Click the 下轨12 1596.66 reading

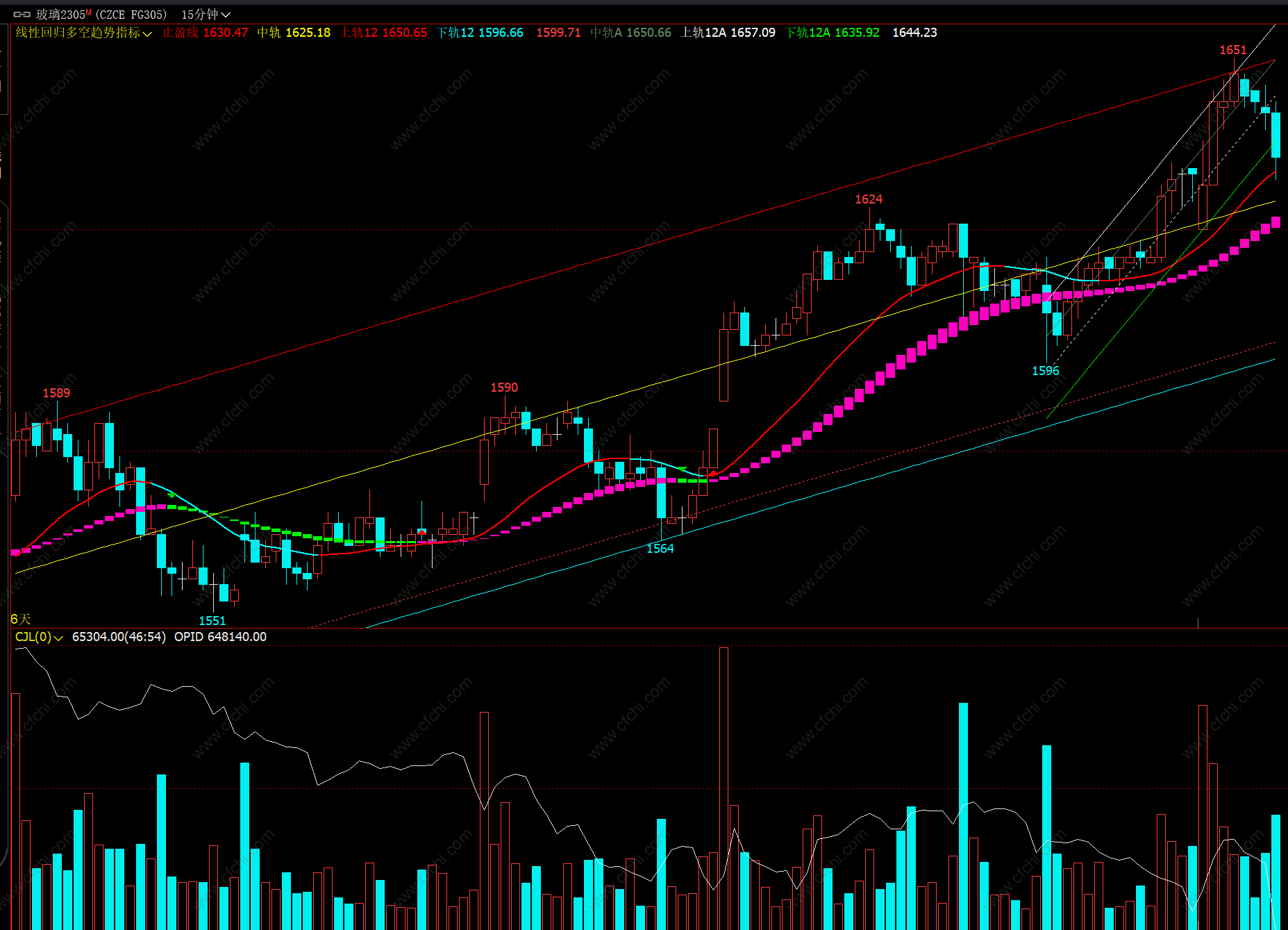(x=480, y=33)
